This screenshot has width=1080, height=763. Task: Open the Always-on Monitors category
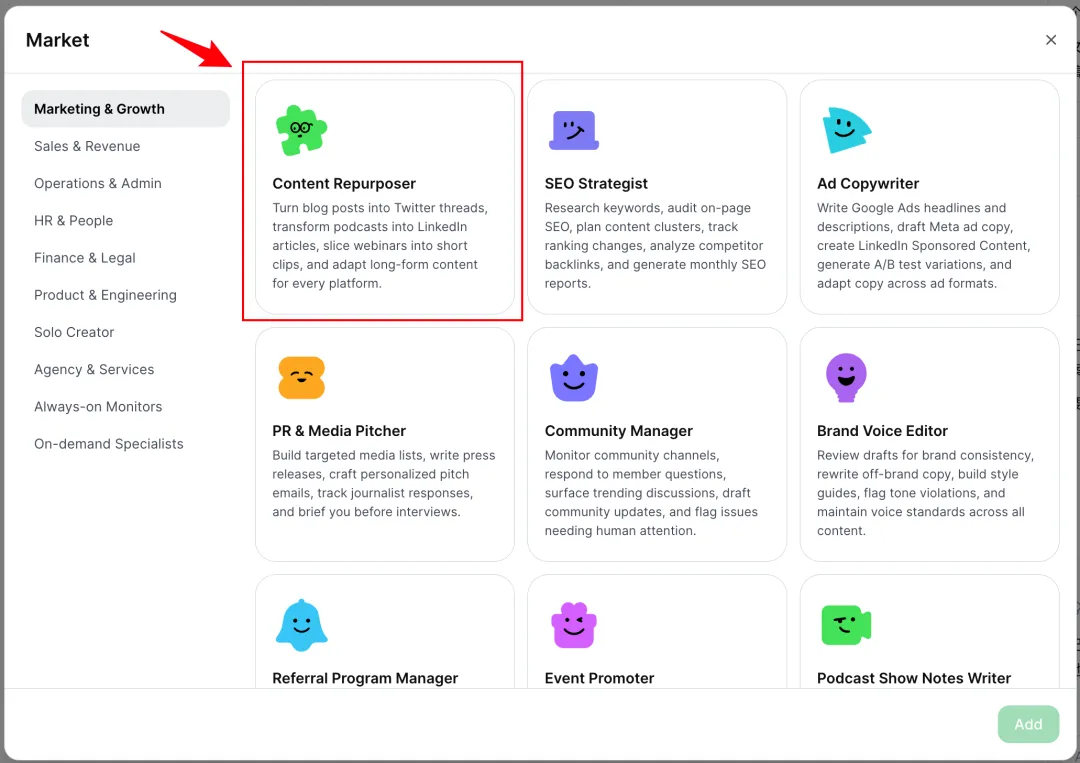click(x=98, y=406)
